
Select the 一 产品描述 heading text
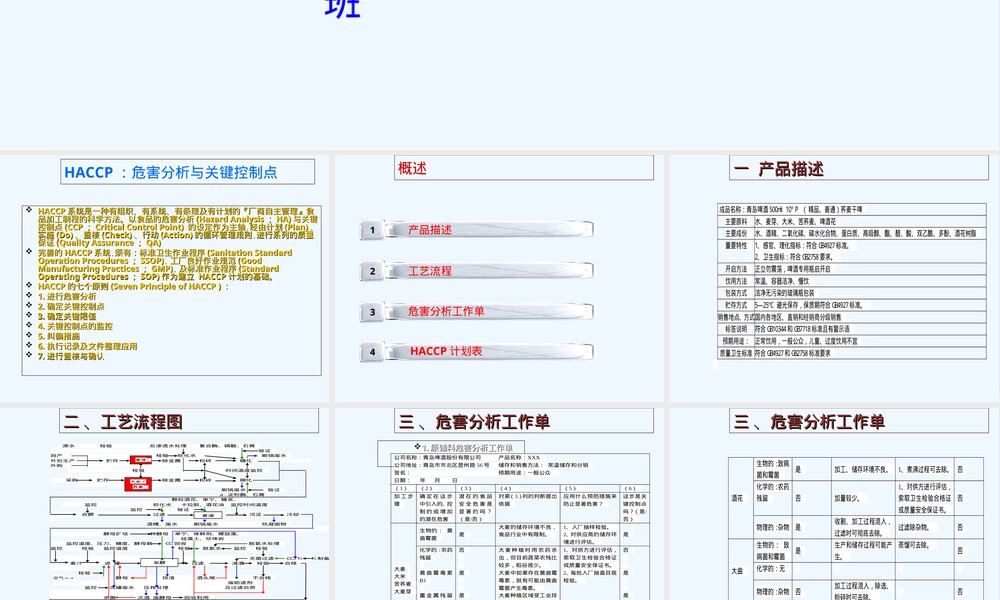pos(779,169)
